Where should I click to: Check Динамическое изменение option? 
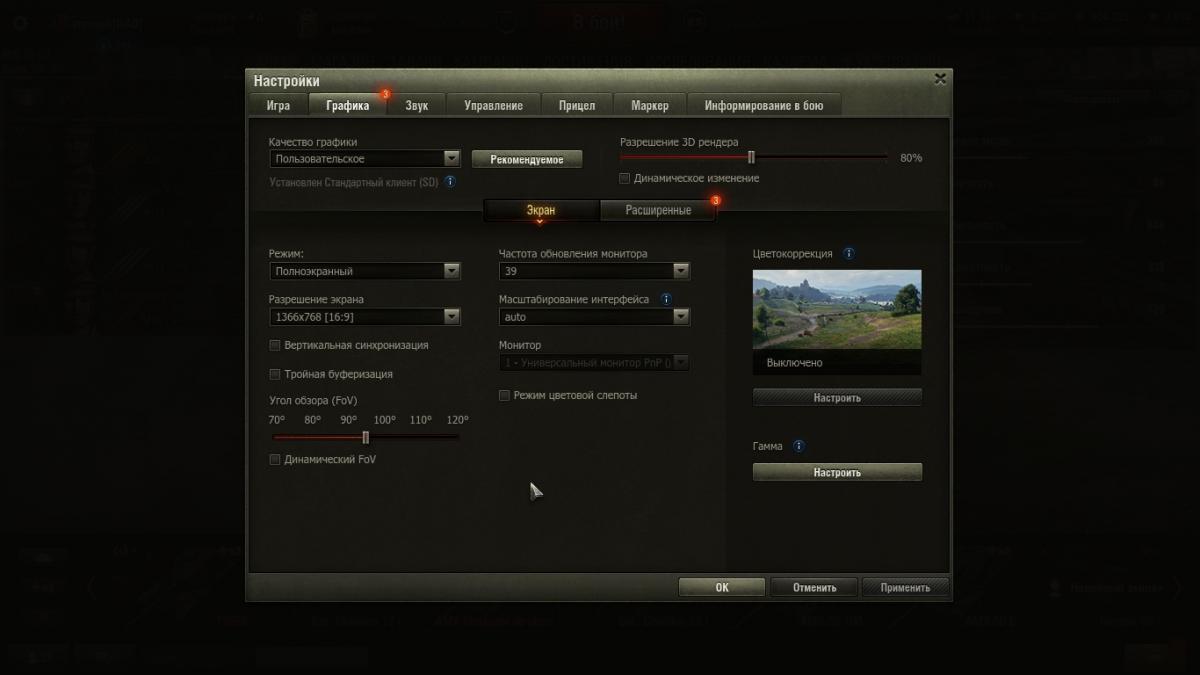[x=625, y=178]
